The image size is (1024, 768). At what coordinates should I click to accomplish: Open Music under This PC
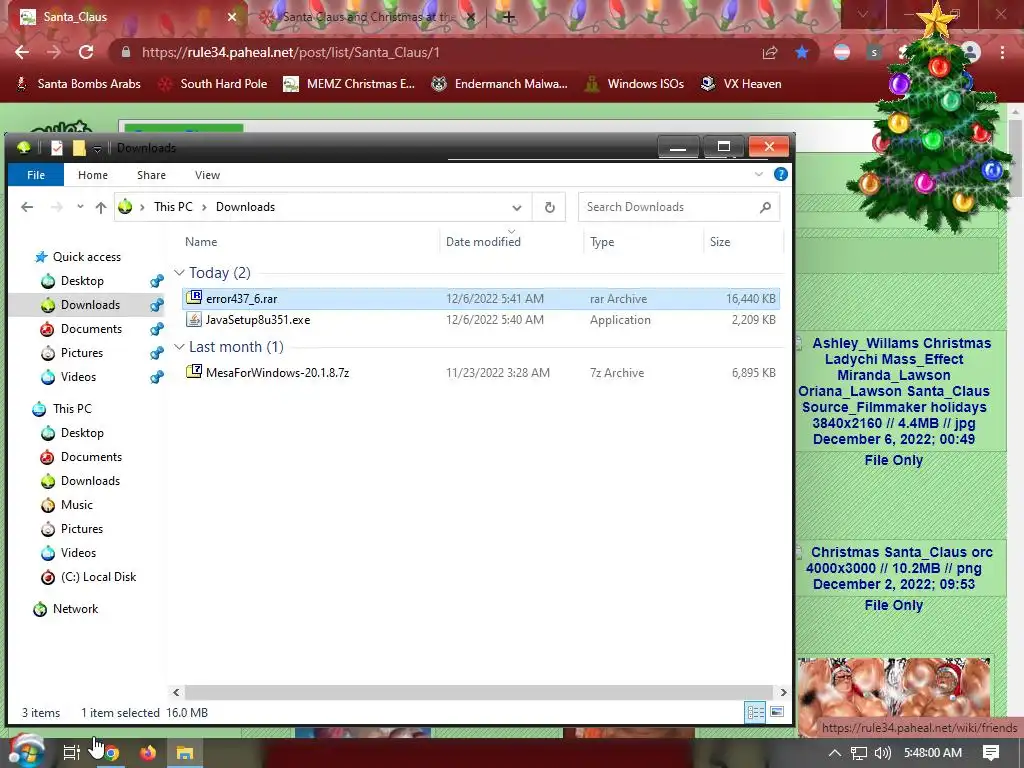pyautogui.click(x=76, y=505)
